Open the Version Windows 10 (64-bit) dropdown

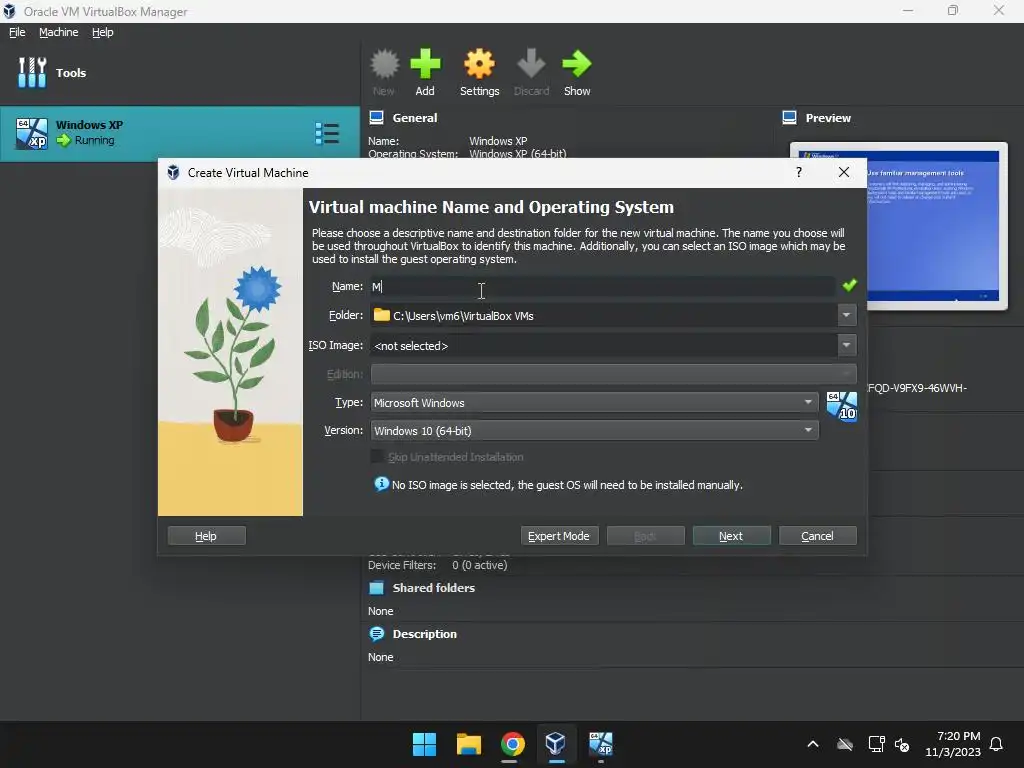point(594,430)
